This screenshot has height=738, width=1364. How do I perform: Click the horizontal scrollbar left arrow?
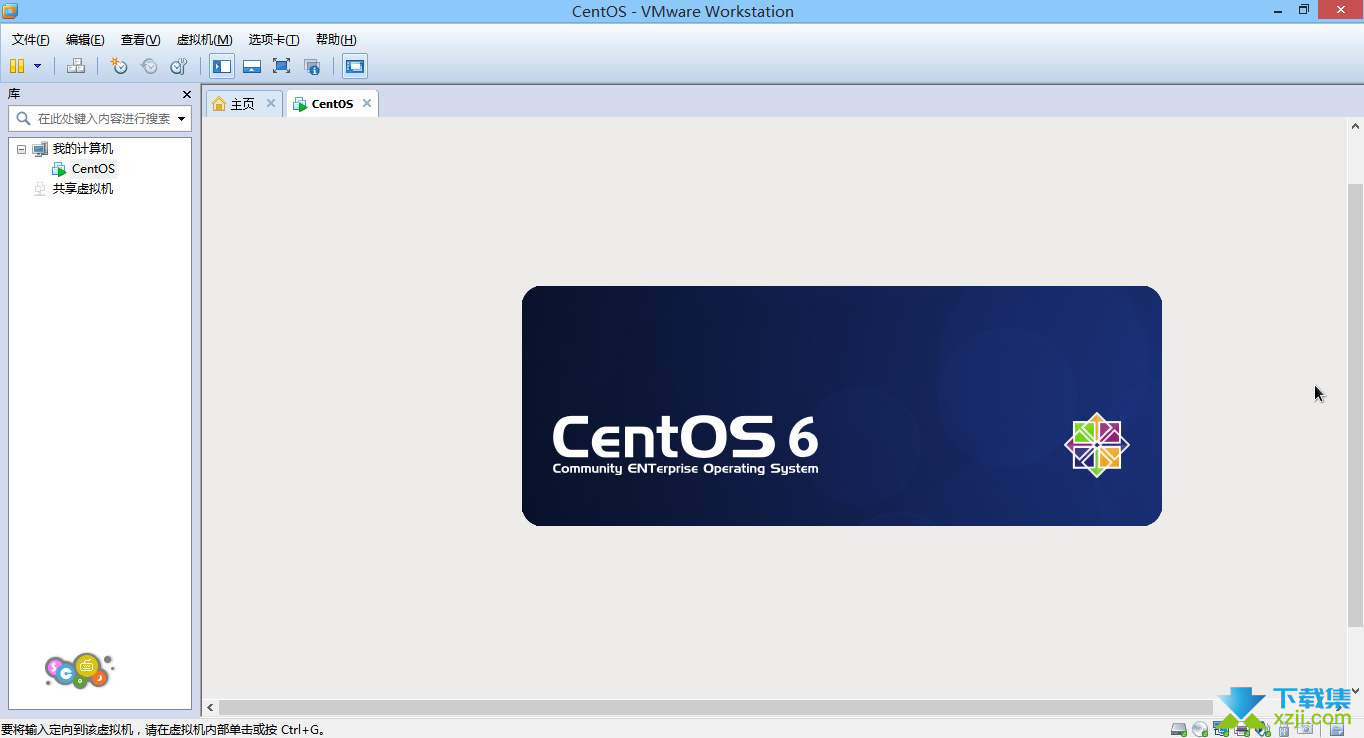click(x=210, y=708)
